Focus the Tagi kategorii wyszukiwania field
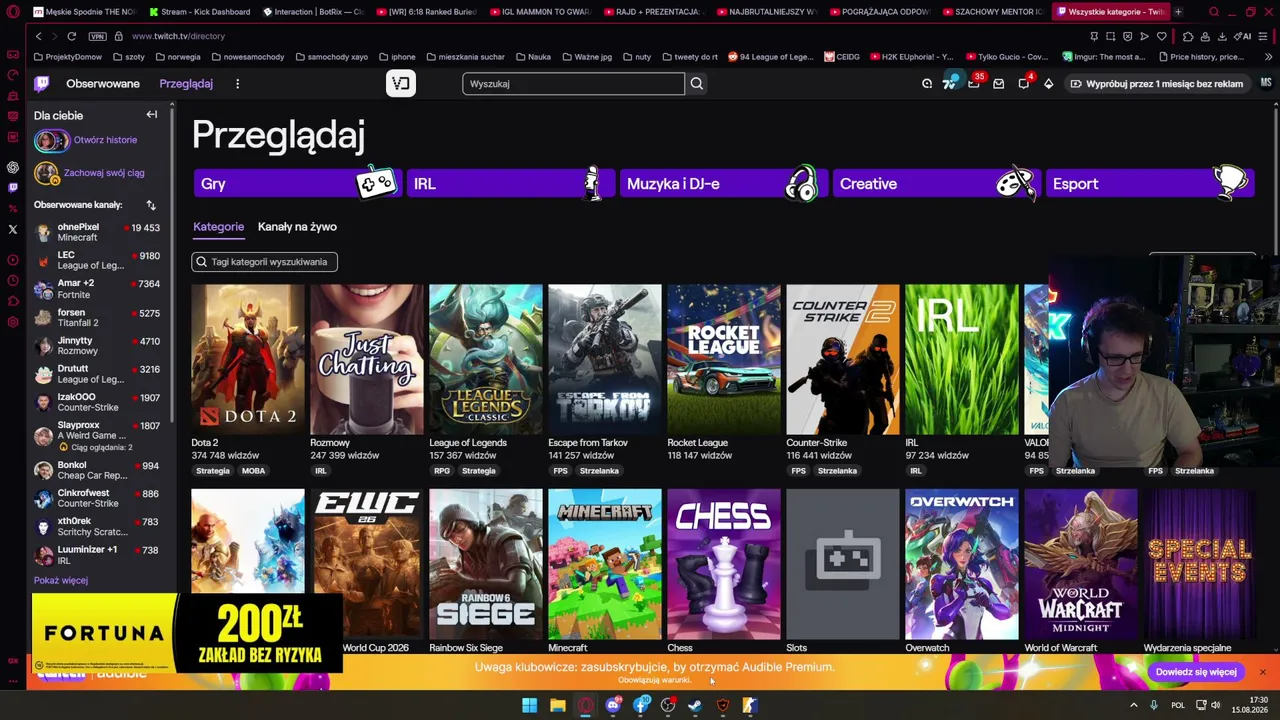Screen dimensions: 1280x720 [265, 262]
